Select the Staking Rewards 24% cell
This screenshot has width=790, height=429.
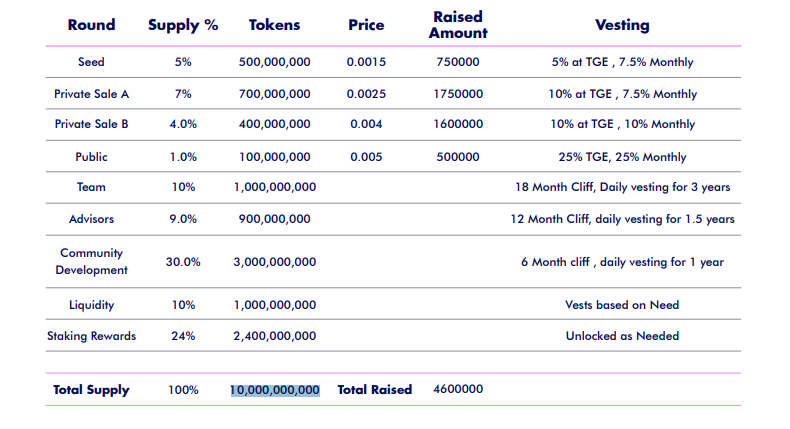(183, 336)
